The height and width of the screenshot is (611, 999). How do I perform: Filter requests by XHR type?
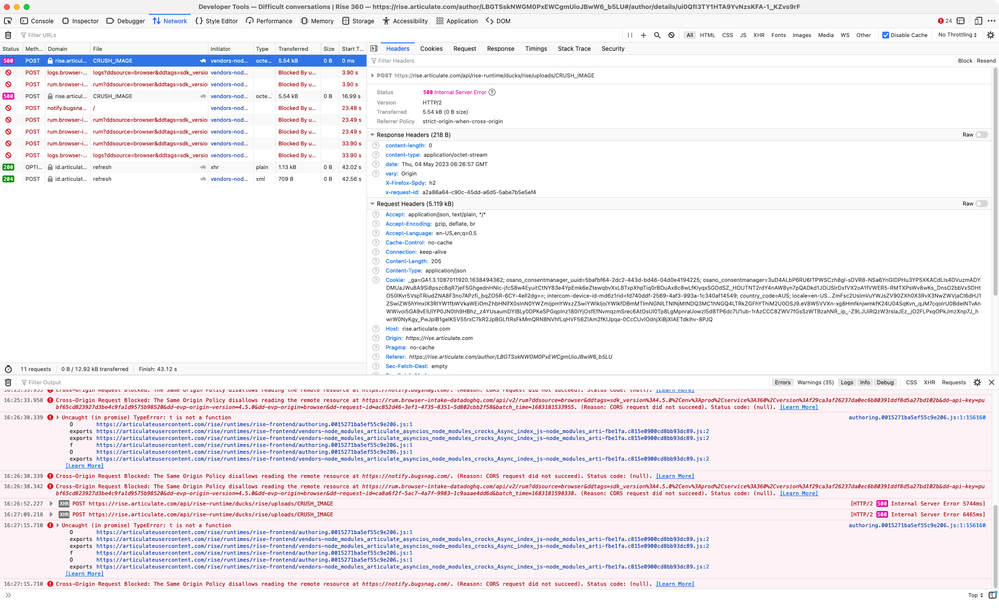coord(757,35)
